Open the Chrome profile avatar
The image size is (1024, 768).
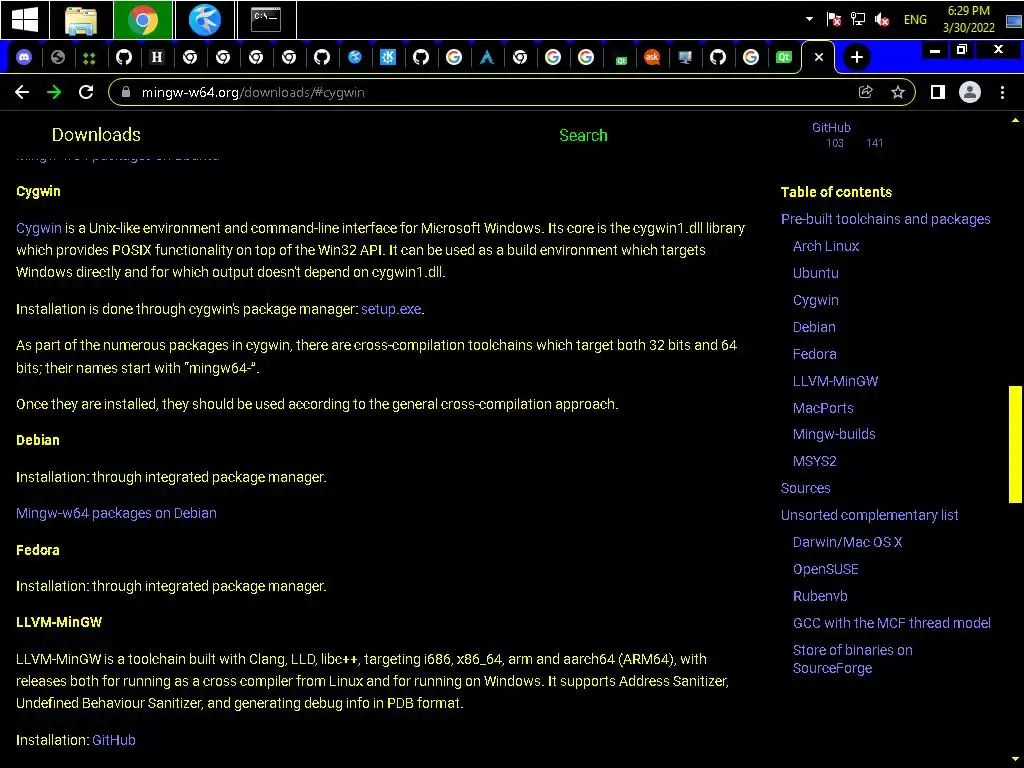point(970,92)
